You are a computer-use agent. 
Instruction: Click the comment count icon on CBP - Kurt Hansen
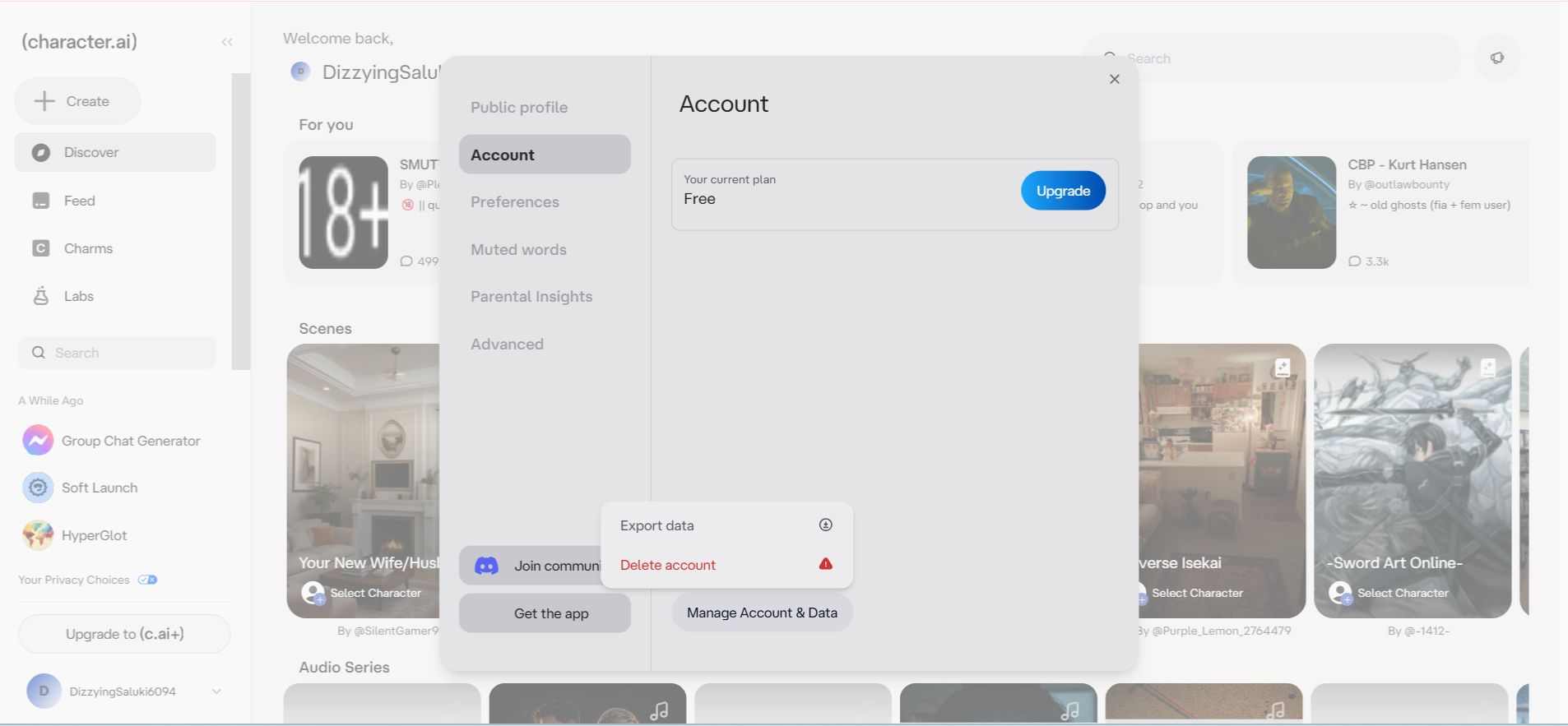[x=1354, y=261]
